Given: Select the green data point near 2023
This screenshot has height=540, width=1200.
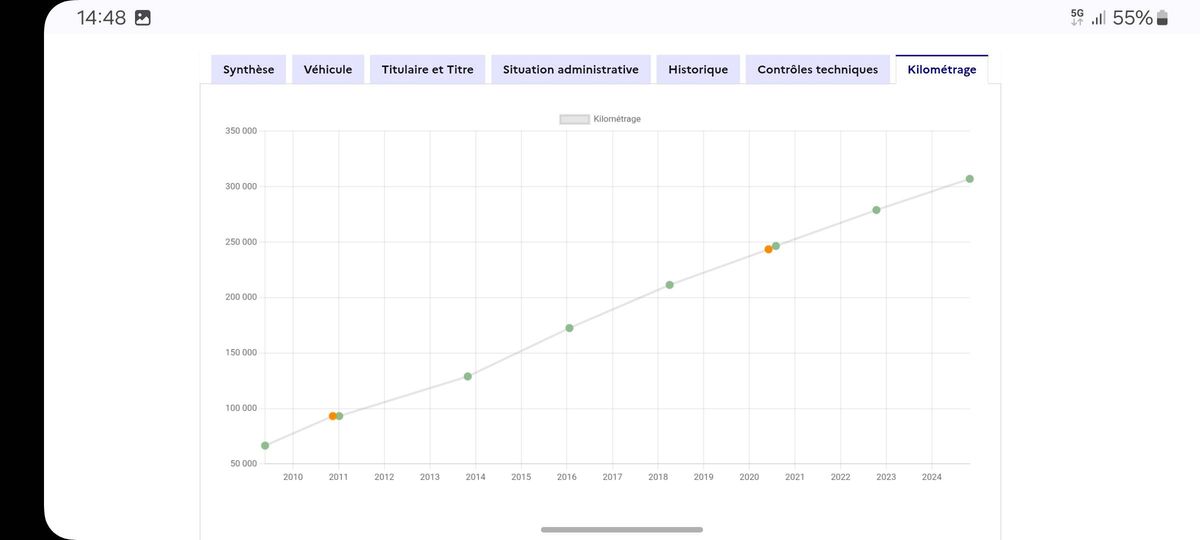Looking at the screenshot, I should (876, 210).
